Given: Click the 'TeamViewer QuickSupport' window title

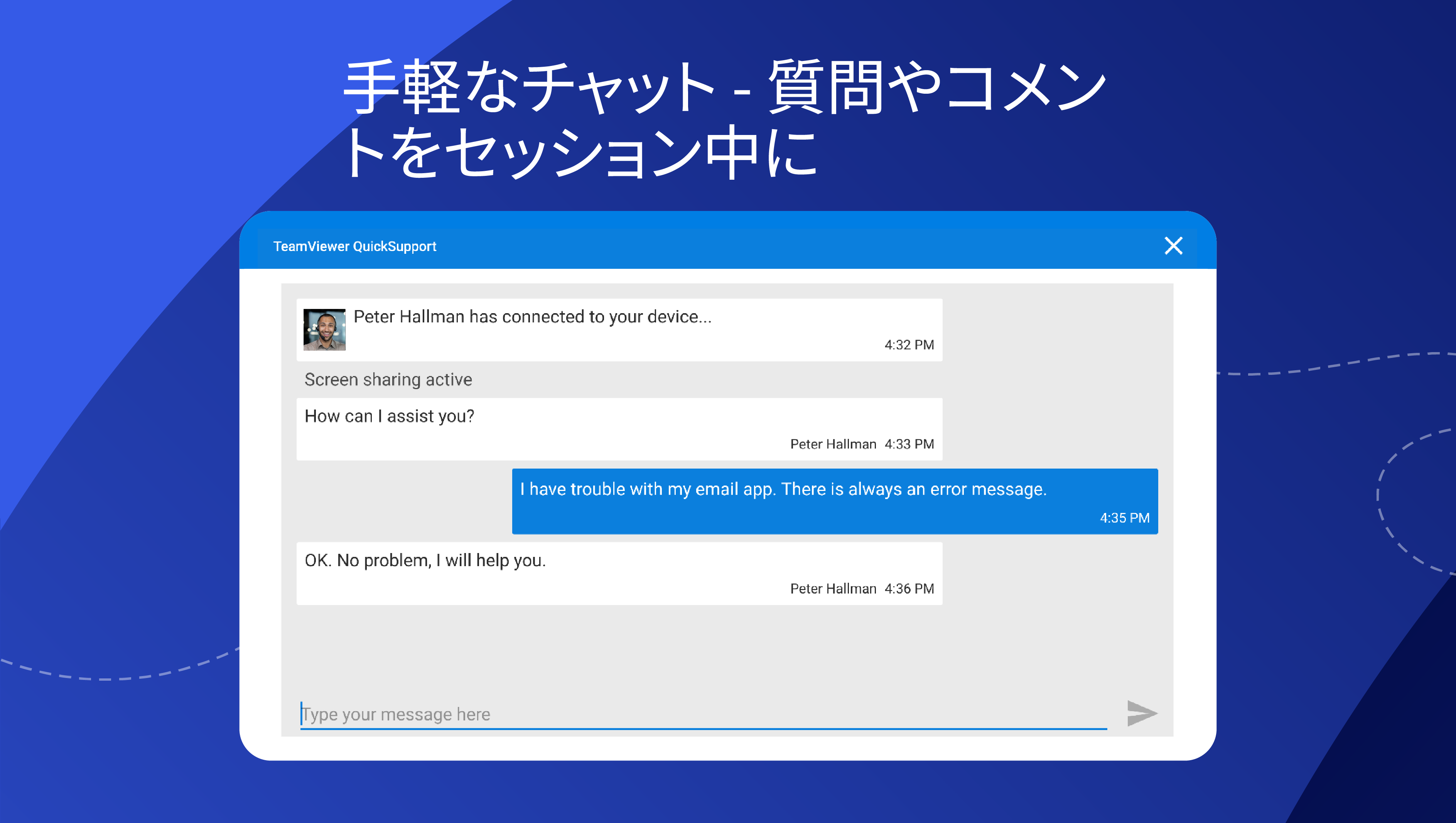Looking at the screenshot, I should (354, 246).
